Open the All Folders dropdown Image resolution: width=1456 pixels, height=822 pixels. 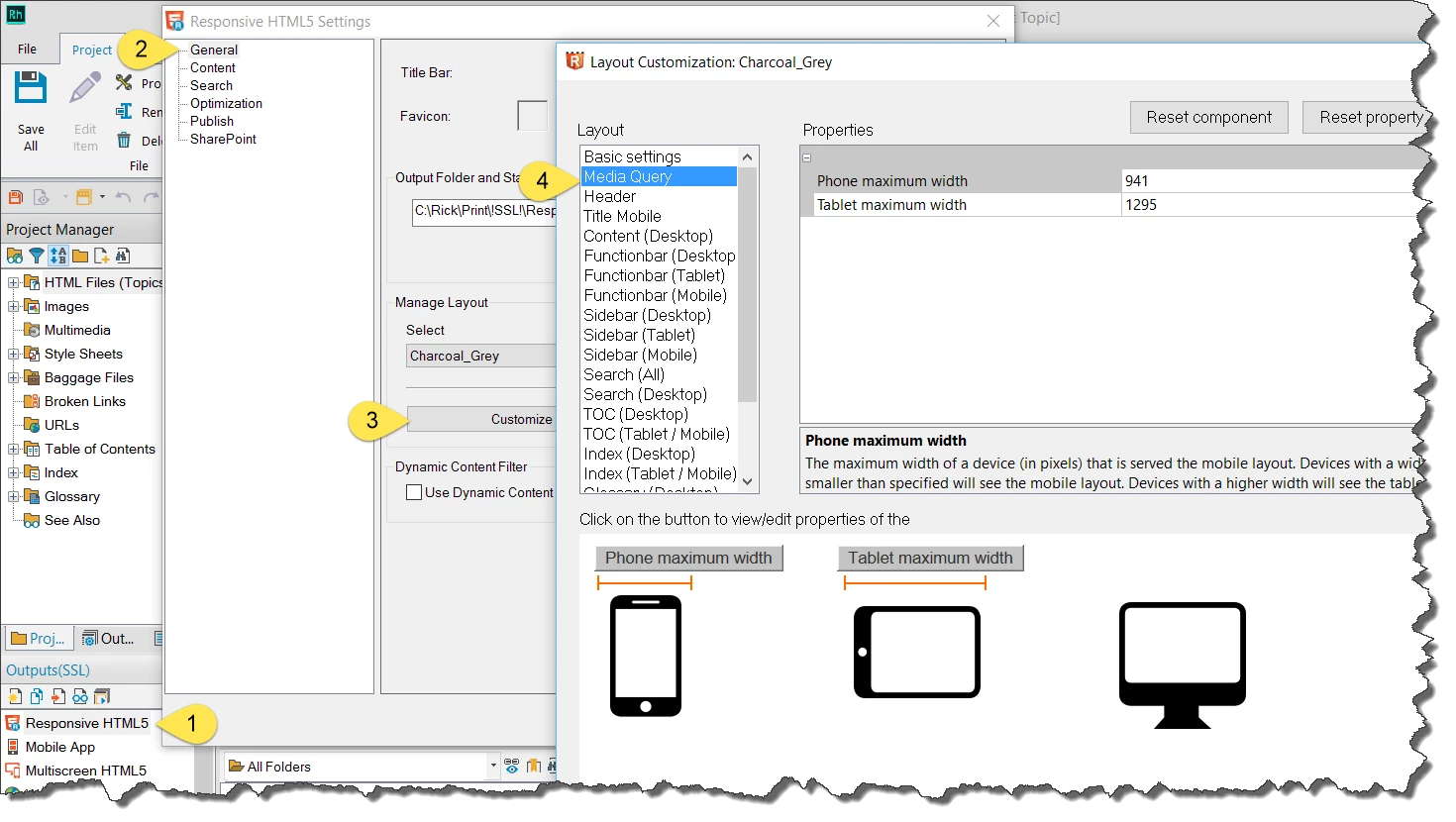pos(492,767)
